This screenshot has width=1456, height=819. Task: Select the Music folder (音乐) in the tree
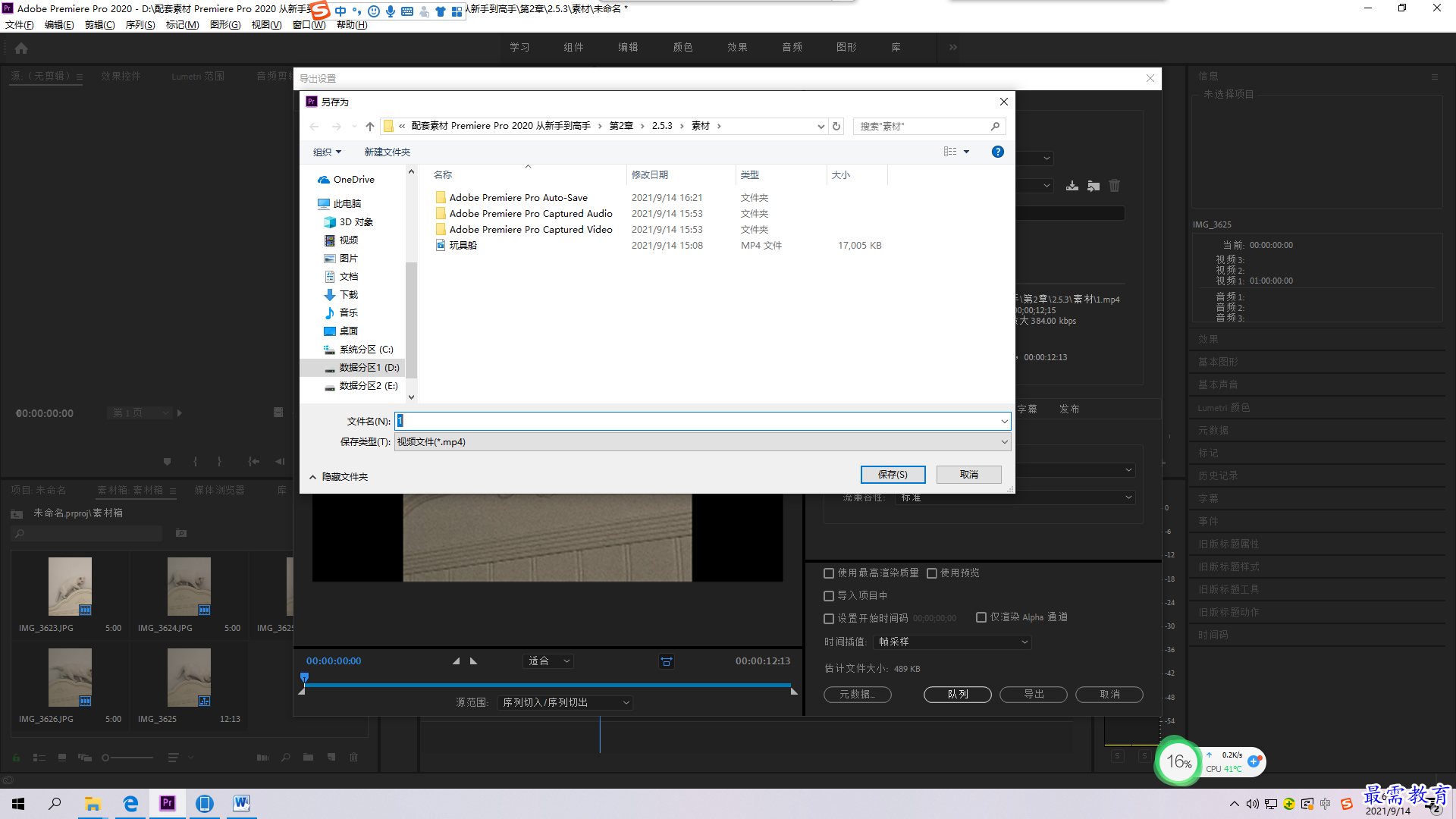point(348,313)
